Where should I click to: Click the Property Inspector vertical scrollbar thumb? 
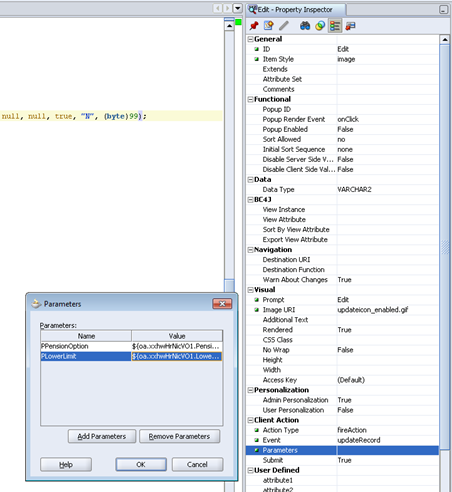(x=445, y=247)
